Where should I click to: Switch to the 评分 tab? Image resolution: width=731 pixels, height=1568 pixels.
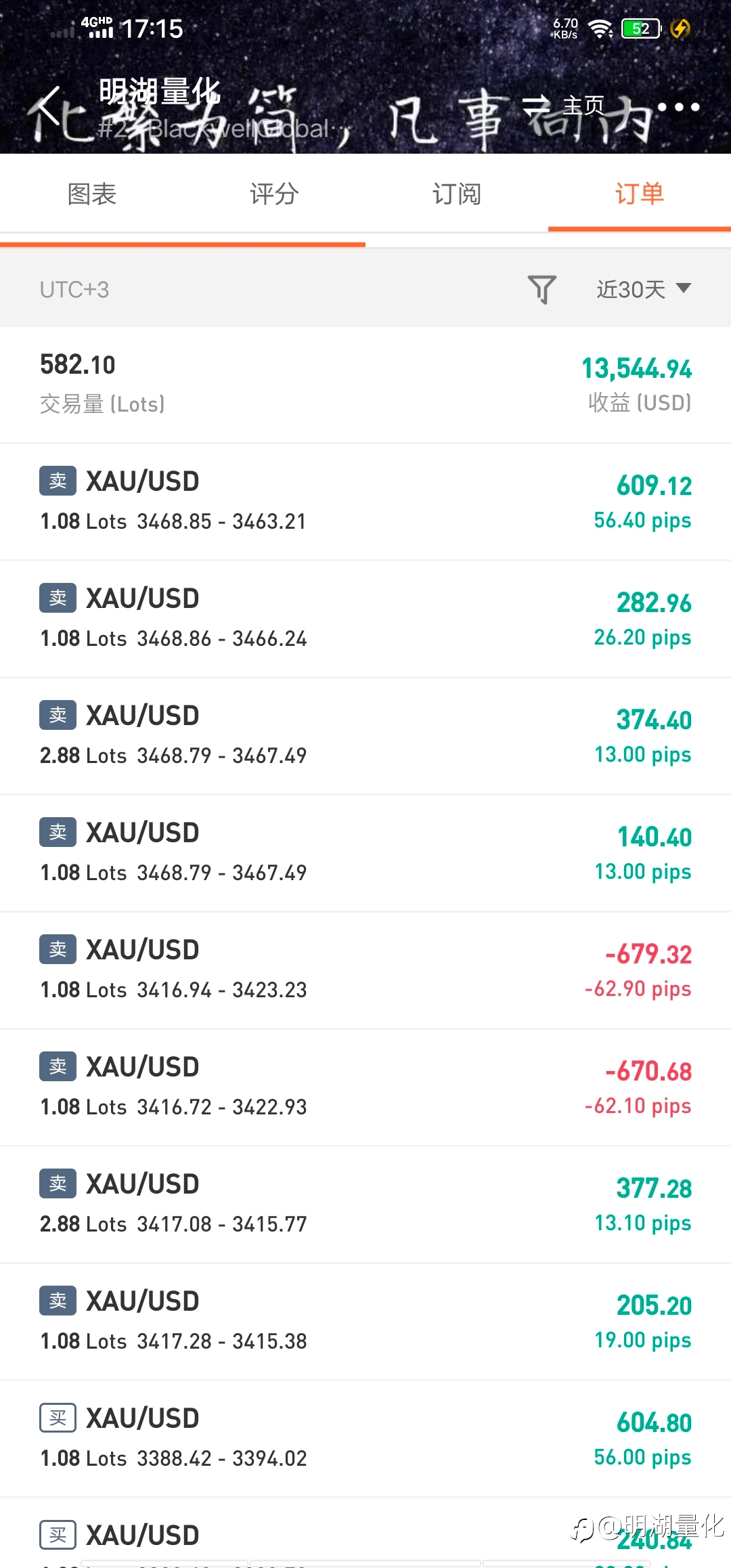pyautogui.click(x=274, y=194)
